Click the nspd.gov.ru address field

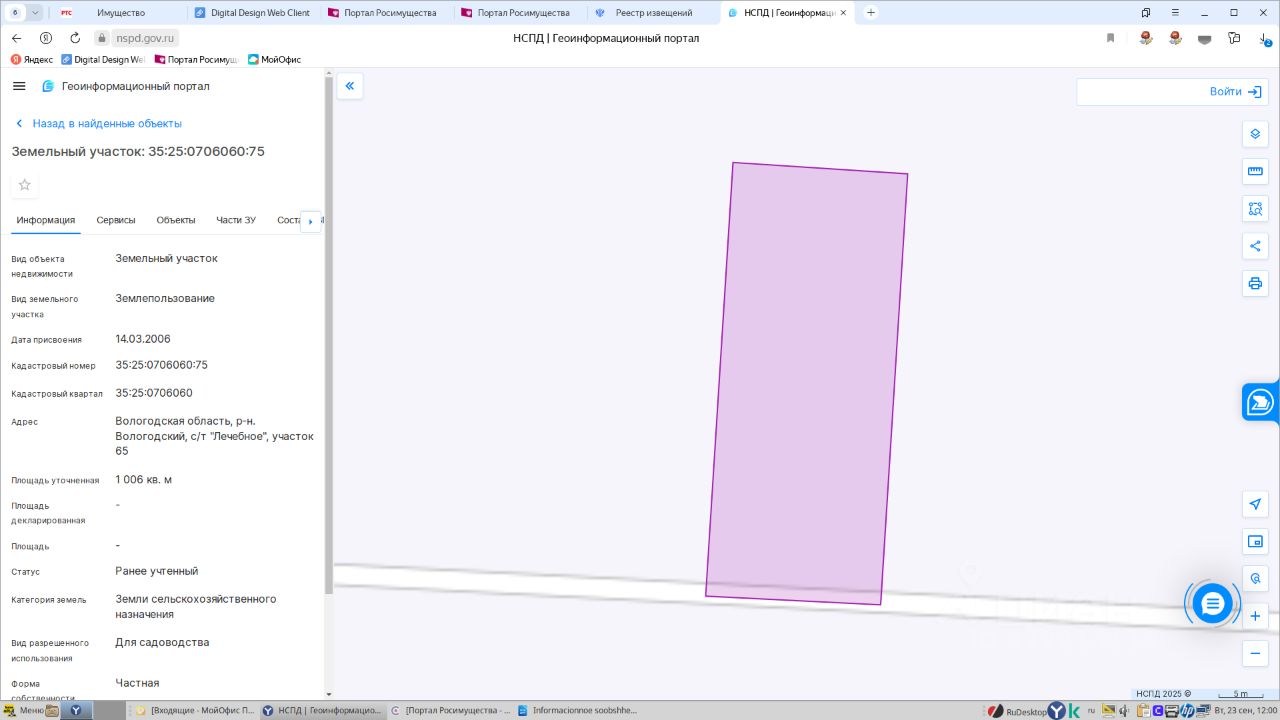145,38
